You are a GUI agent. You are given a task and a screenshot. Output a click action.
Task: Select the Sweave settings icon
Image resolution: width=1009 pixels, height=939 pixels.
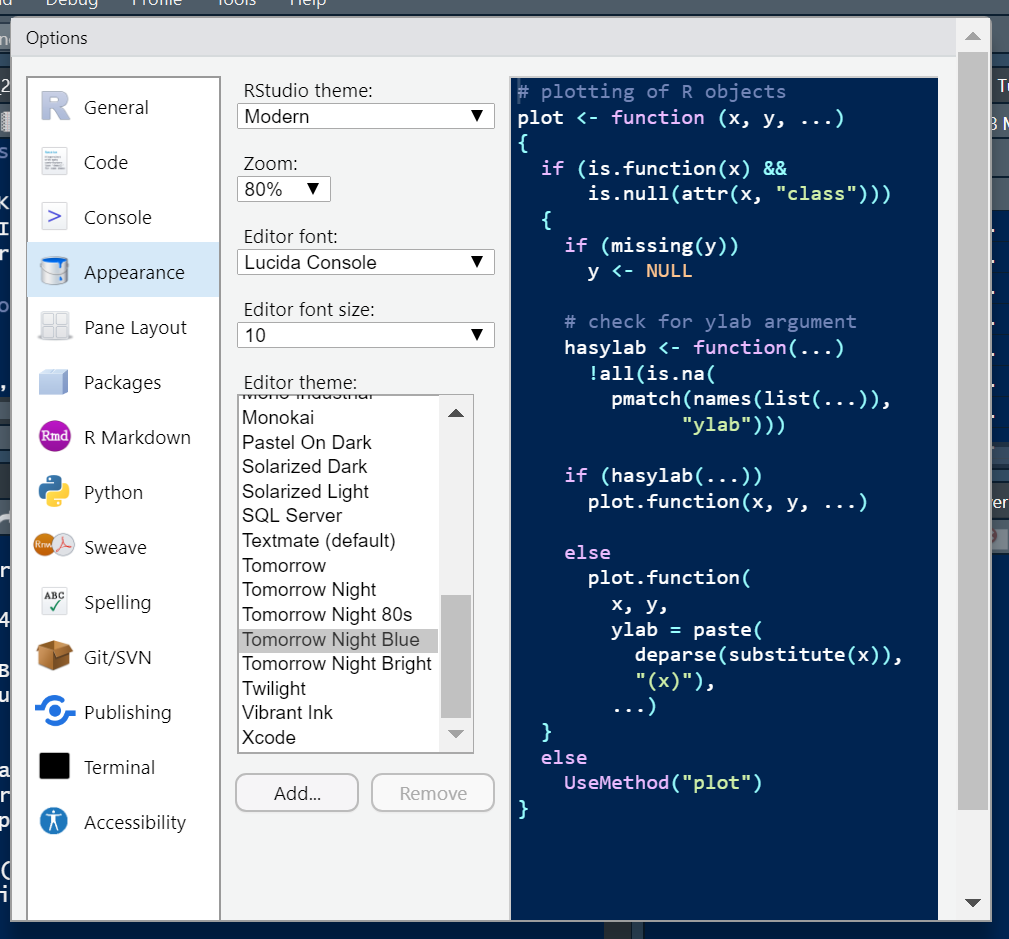point(51,547)
